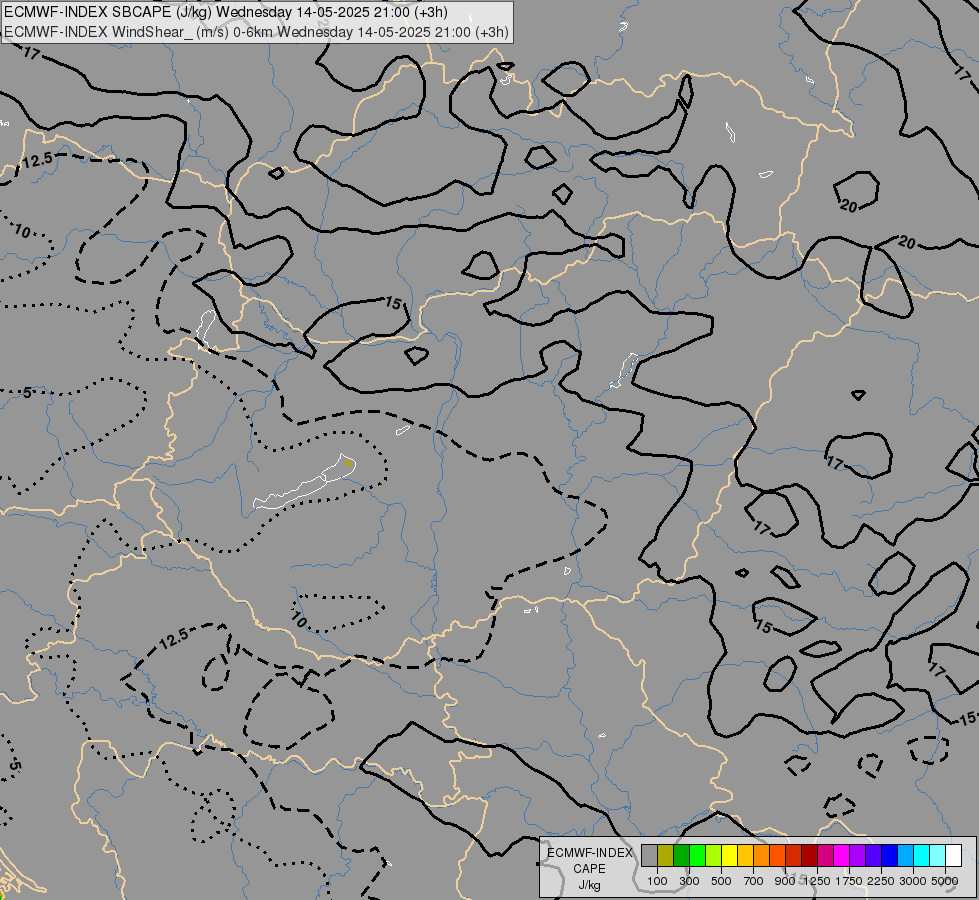Screen dimensions: 979x900
Task: Pick the bright green CAPE legend swatch
Action: 697,855
